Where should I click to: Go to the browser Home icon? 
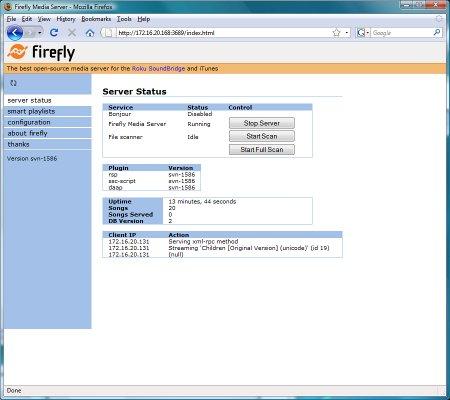tap(90, 33)
